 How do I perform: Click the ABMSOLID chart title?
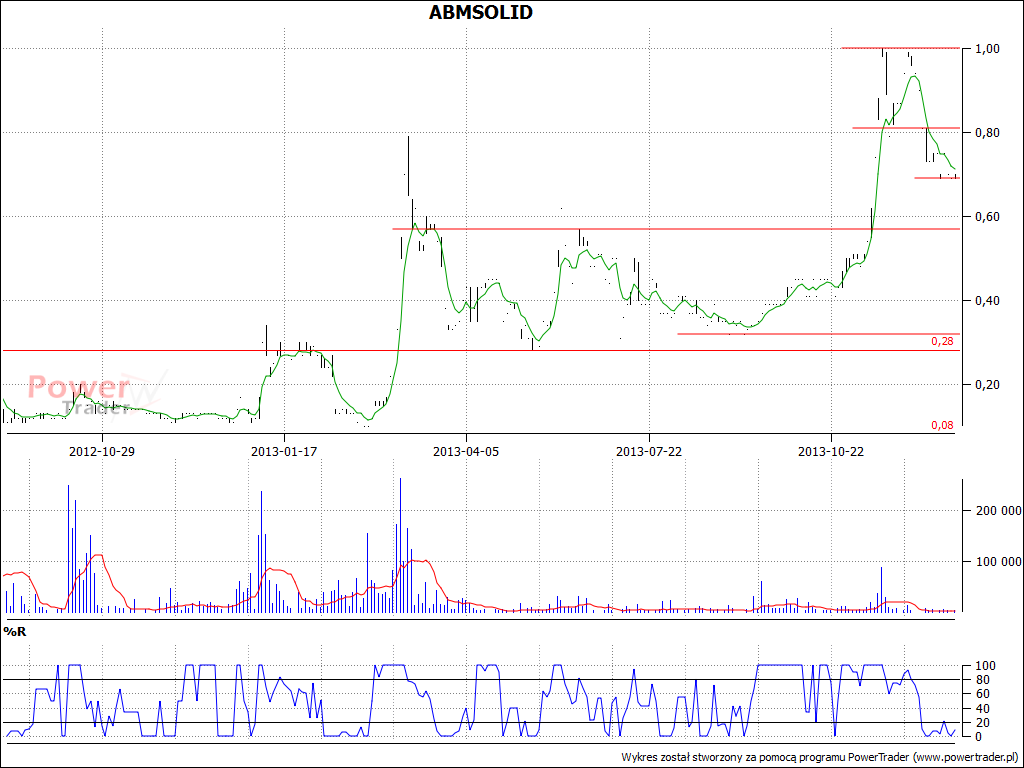[481, 12]
